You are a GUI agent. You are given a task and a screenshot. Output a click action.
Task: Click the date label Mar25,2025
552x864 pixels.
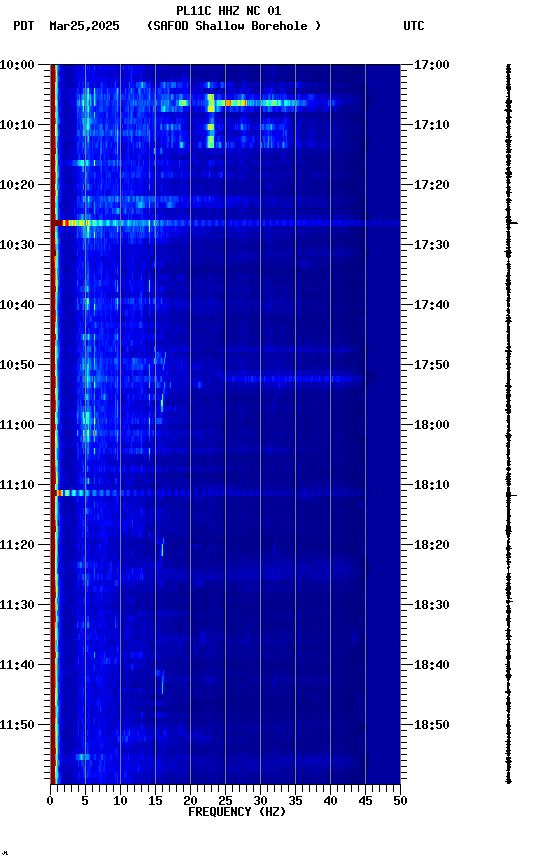(x=84, y=26)
